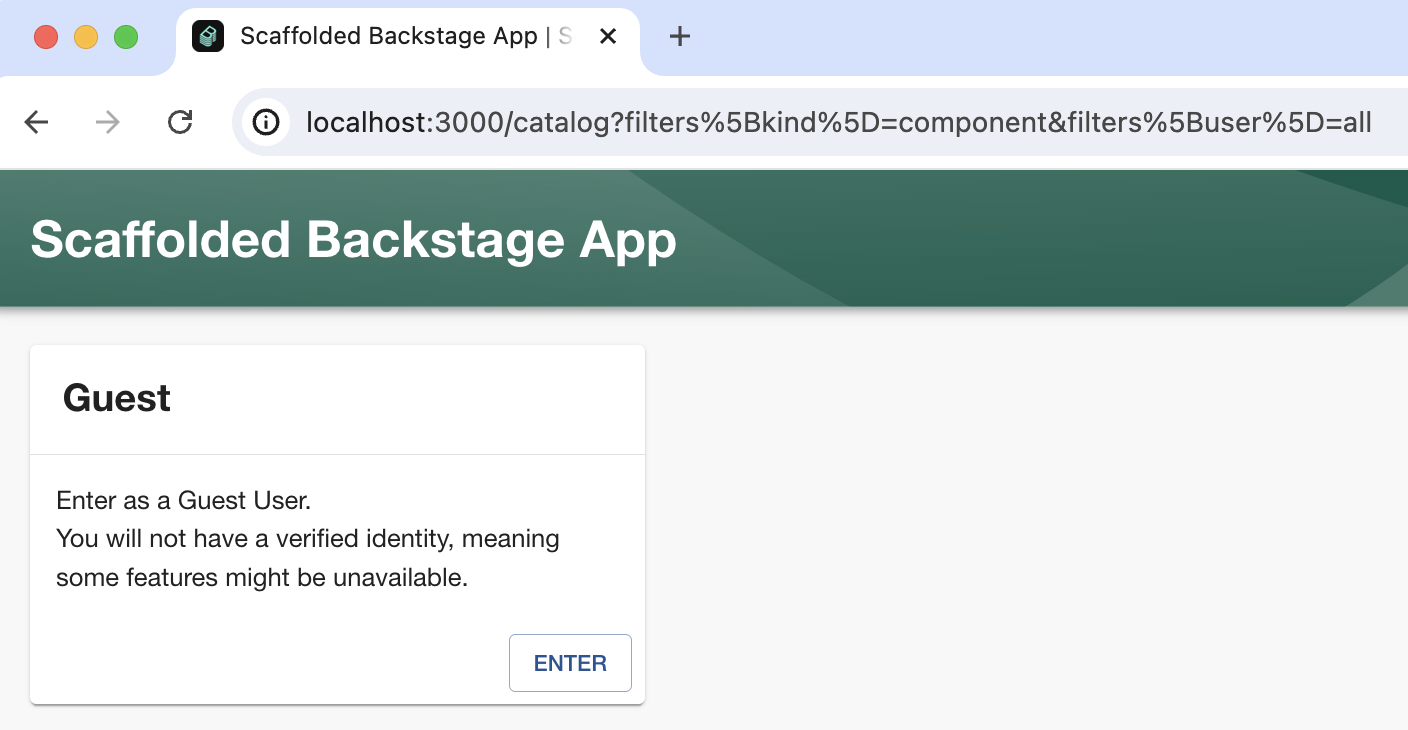1408x730 pixels.
Task: Click the 'Enter as a Guest User.' text
Action: [184, 500]
